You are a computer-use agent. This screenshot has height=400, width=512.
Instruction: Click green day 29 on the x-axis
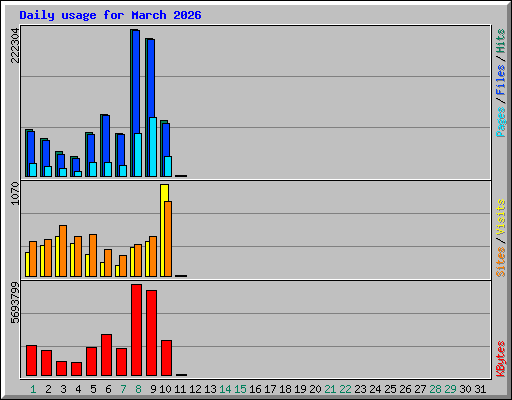tap(450, 389)
